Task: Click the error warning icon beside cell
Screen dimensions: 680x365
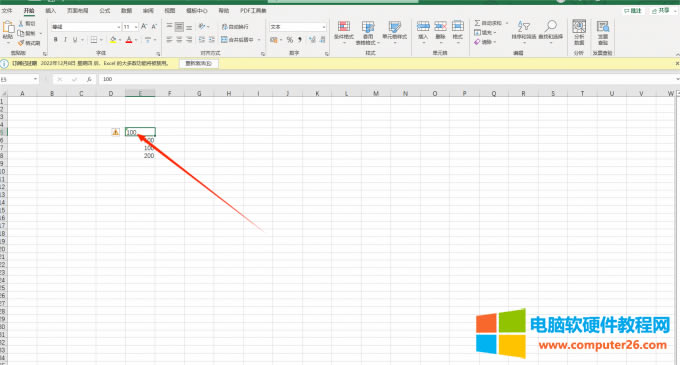Action: [115, 132]
